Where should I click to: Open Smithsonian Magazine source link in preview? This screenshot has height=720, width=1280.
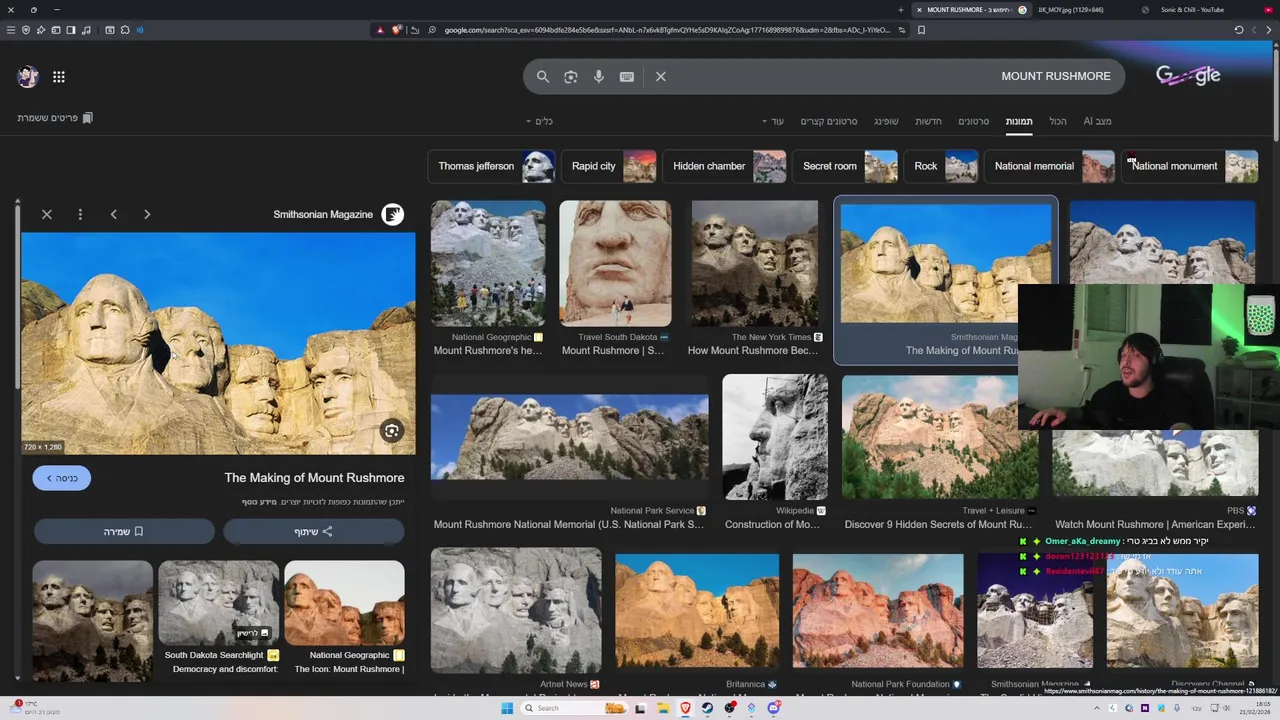tap(338, 214)
